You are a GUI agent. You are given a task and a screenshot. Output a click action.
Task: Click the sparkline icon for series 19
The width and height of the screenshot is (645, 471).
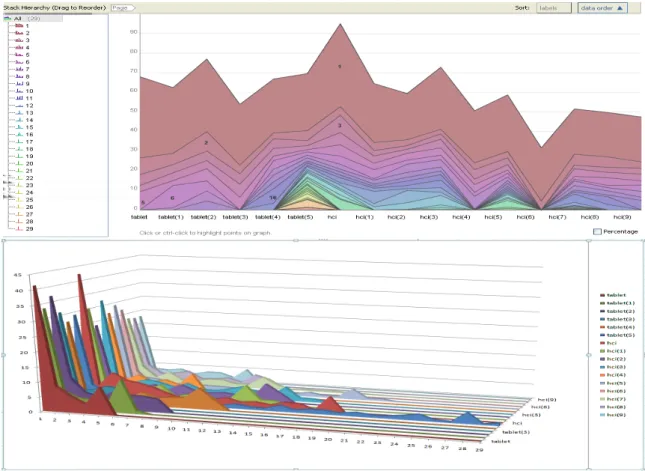pyautogui.click(x=19, y=156)
